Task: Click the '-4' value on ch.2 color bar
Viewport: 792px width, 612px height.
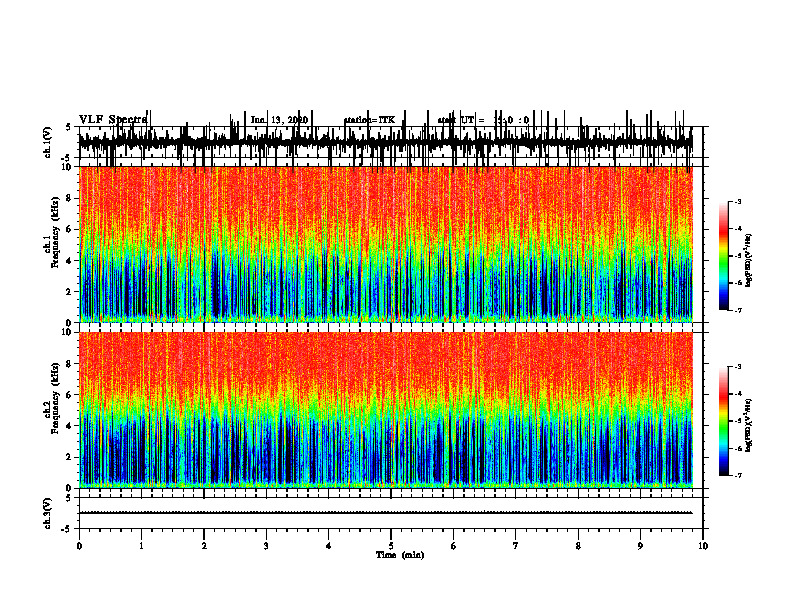Action: tap(738, 394)
